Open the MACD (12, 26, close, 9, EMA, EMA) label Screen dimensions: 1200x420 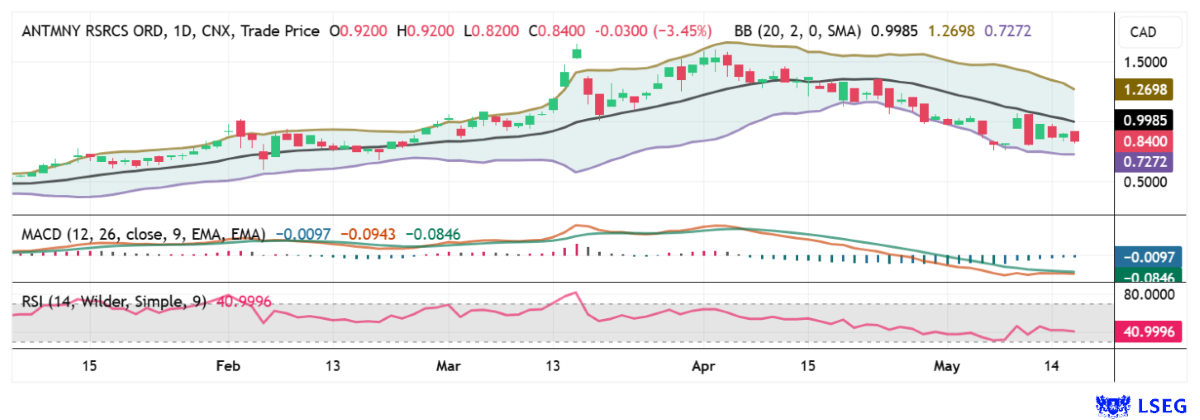[x=143, y=234]
